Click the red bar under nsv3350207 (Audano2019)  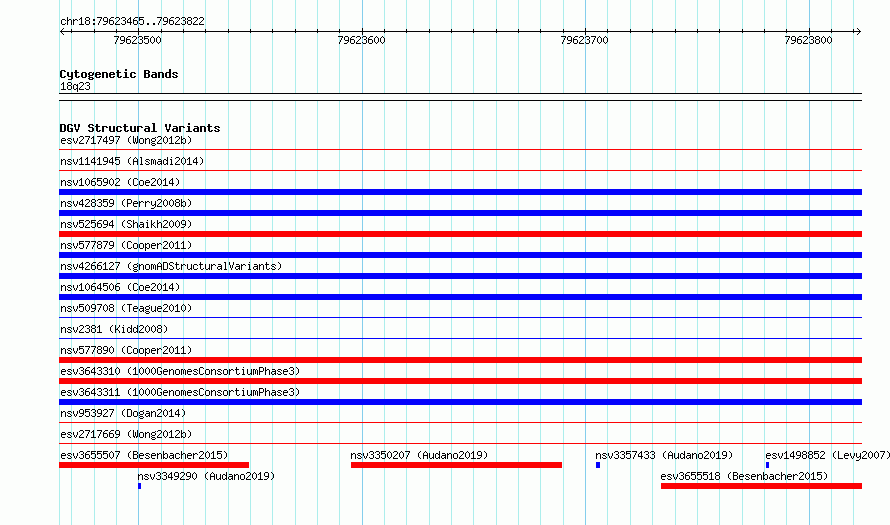click(456, 465)
